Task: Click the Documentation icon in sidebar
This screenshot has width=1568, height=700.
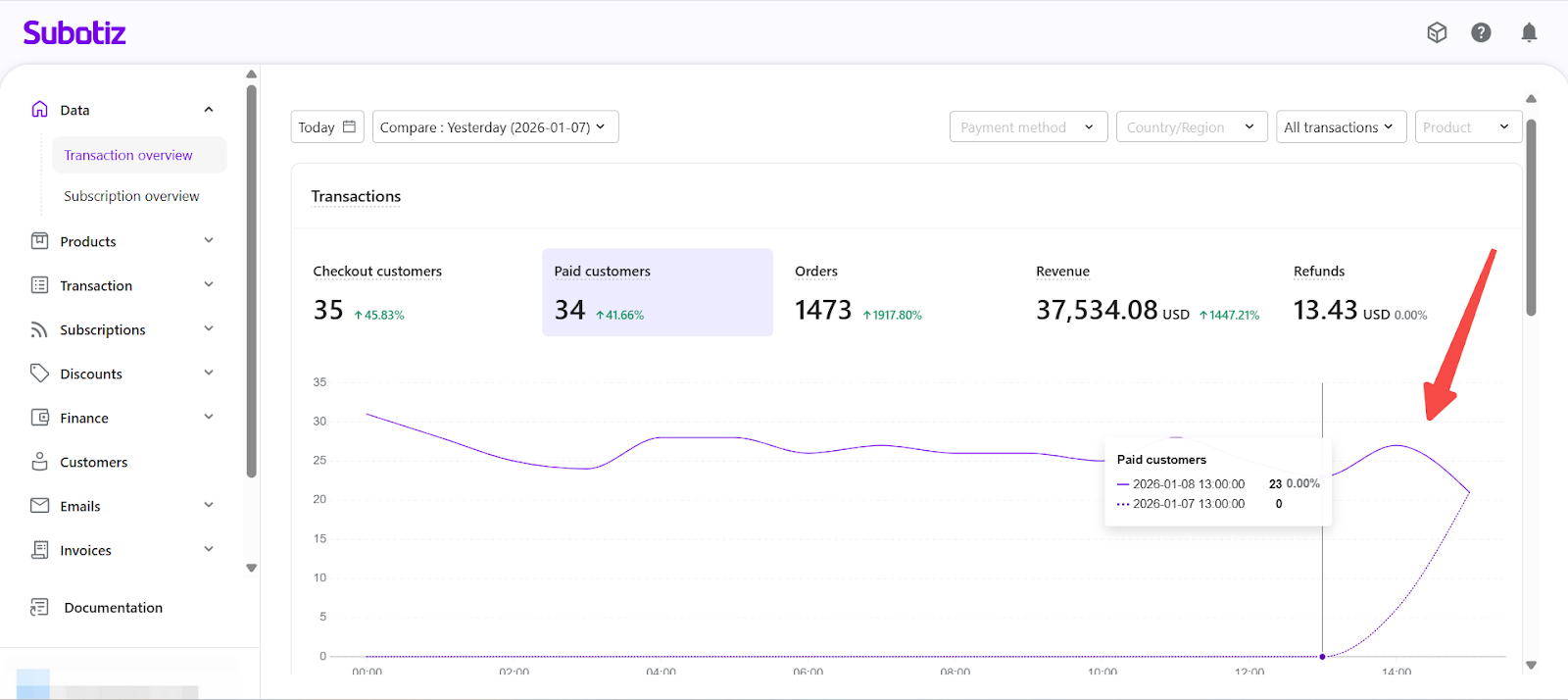Action: (x=39, y=608)
